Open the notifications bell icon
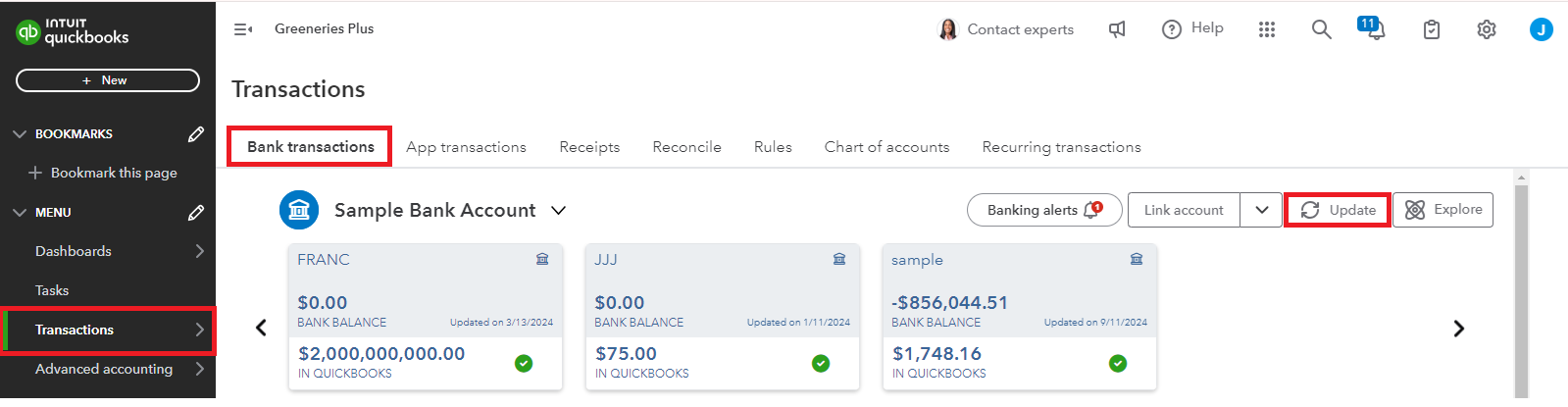Image resolution: width=1568 pixels, height=407 pixels. tap(1373, 28)
